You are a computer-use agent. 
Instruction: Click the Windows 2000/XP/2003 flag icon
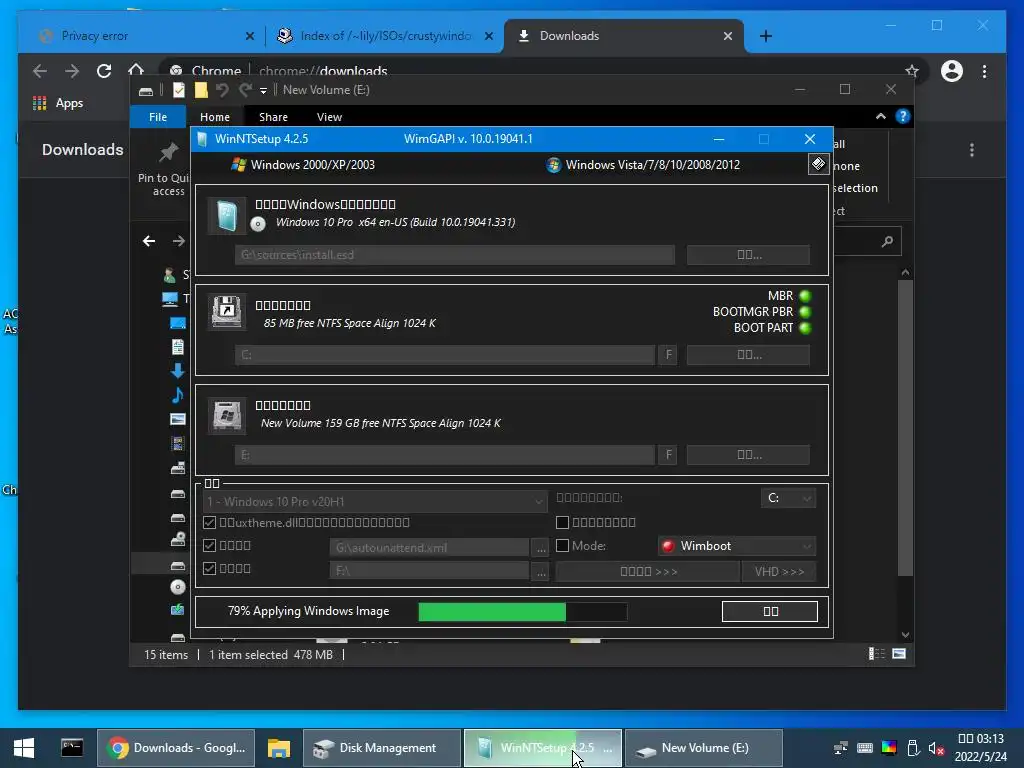coord(238,165)
